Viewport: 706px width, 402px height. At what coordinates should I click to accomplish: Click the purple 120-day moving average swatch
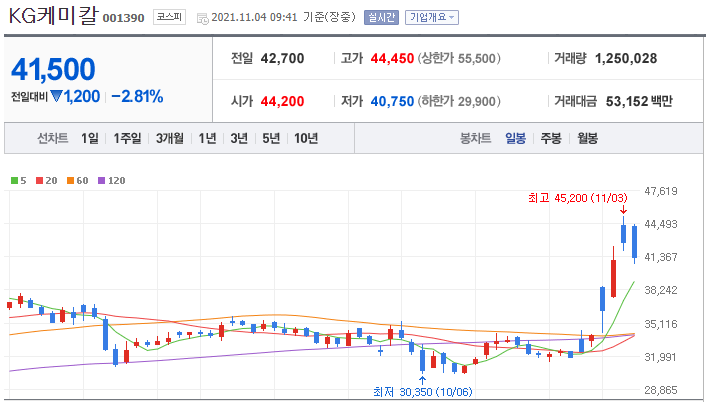(101, 181)
